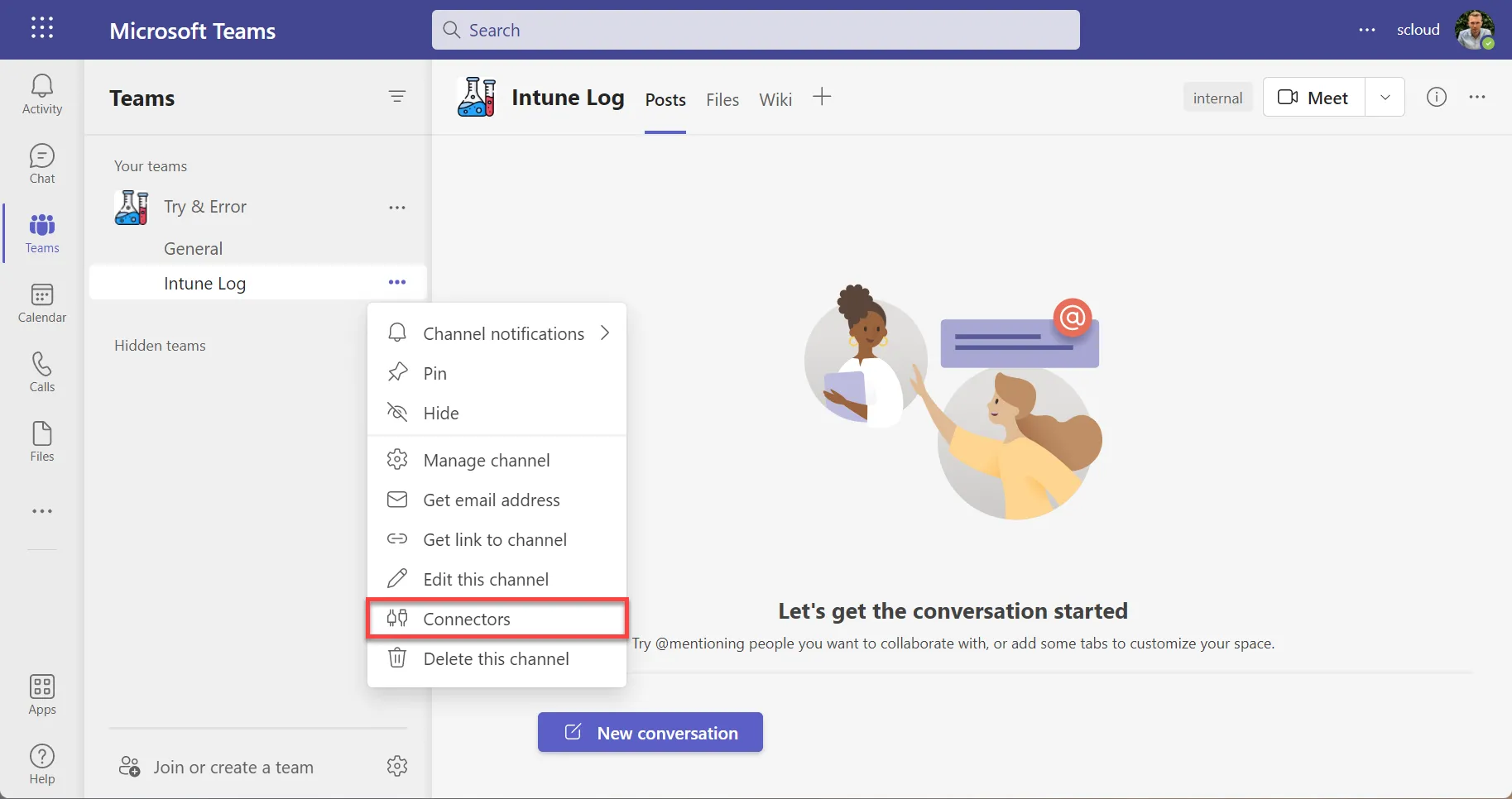Click the Meet button
The height and width of the screenshot is (799, 1512).
(x=1314, y=97)
